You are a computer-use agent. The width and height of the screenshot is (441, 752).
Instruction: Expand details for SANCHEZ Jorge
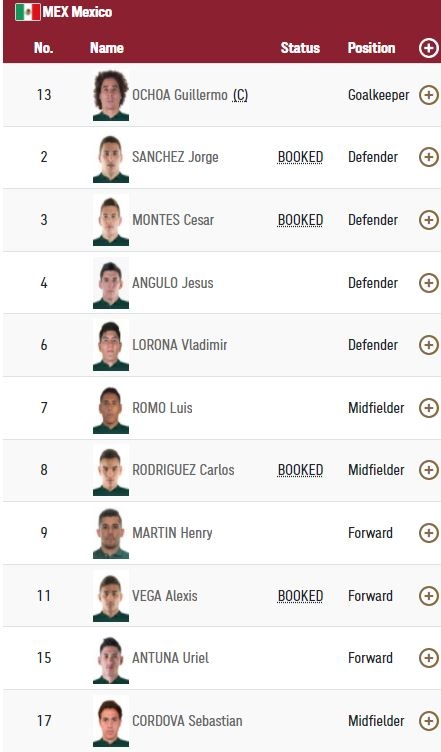coord(429,157)
